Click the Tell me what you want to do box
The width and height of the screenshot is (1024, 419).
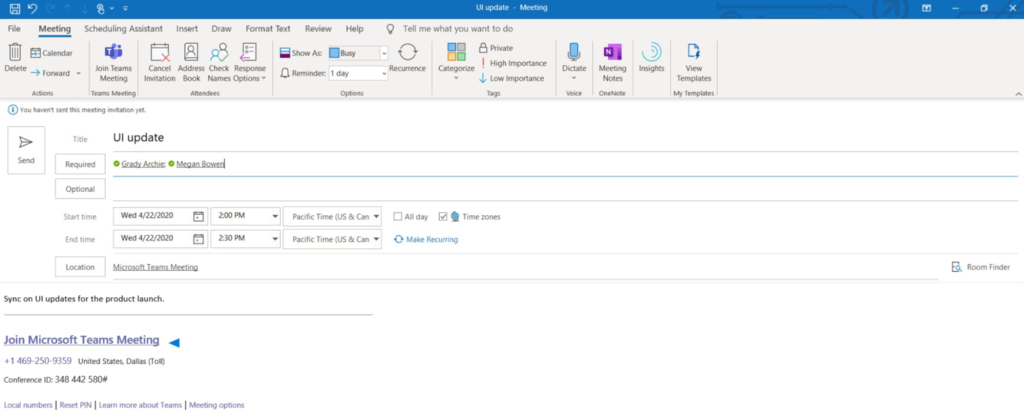coord(458,29)
